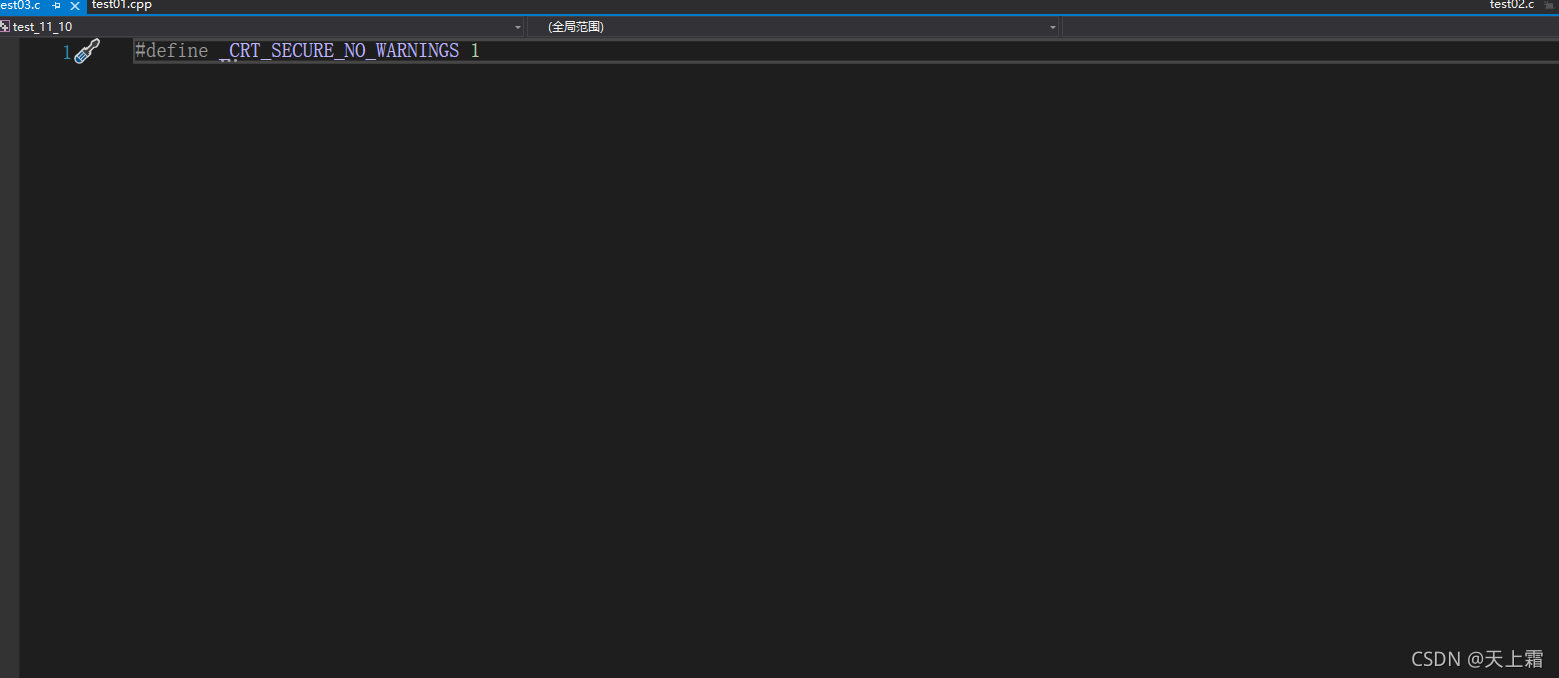The image size is (1559, 678).
Task: Click line number 1 in the gutter
Action: (x=65, y=51)
